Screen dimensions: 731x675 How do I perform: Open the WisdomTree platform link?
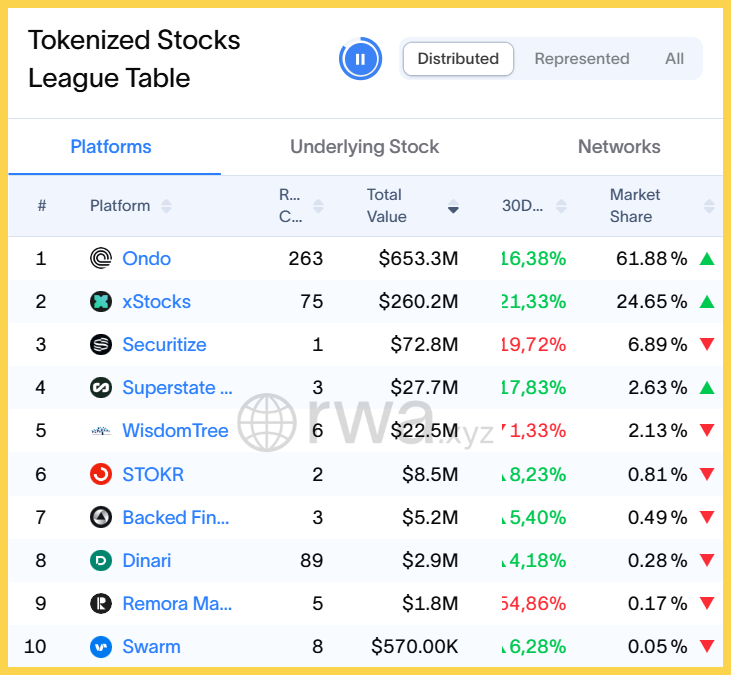tap(175, 431)
